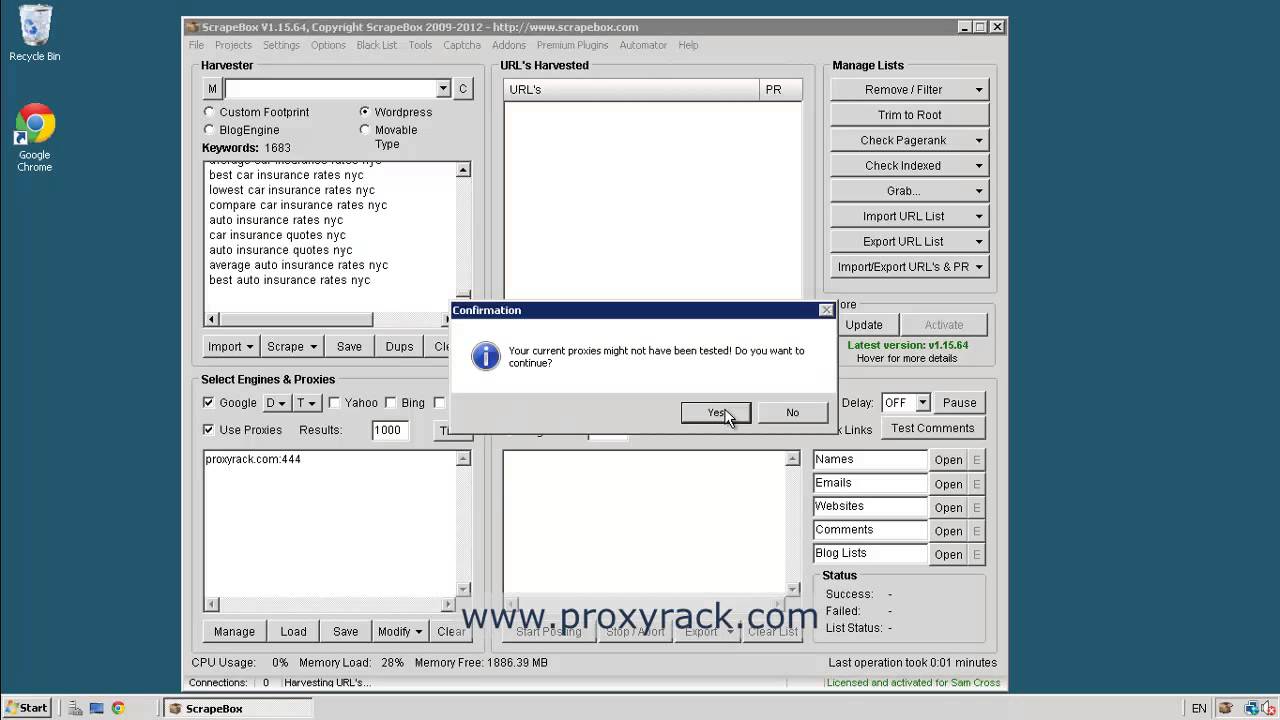1280x720 pixels.
Task: Click the M button in Harvester
Action: point(212,89)
